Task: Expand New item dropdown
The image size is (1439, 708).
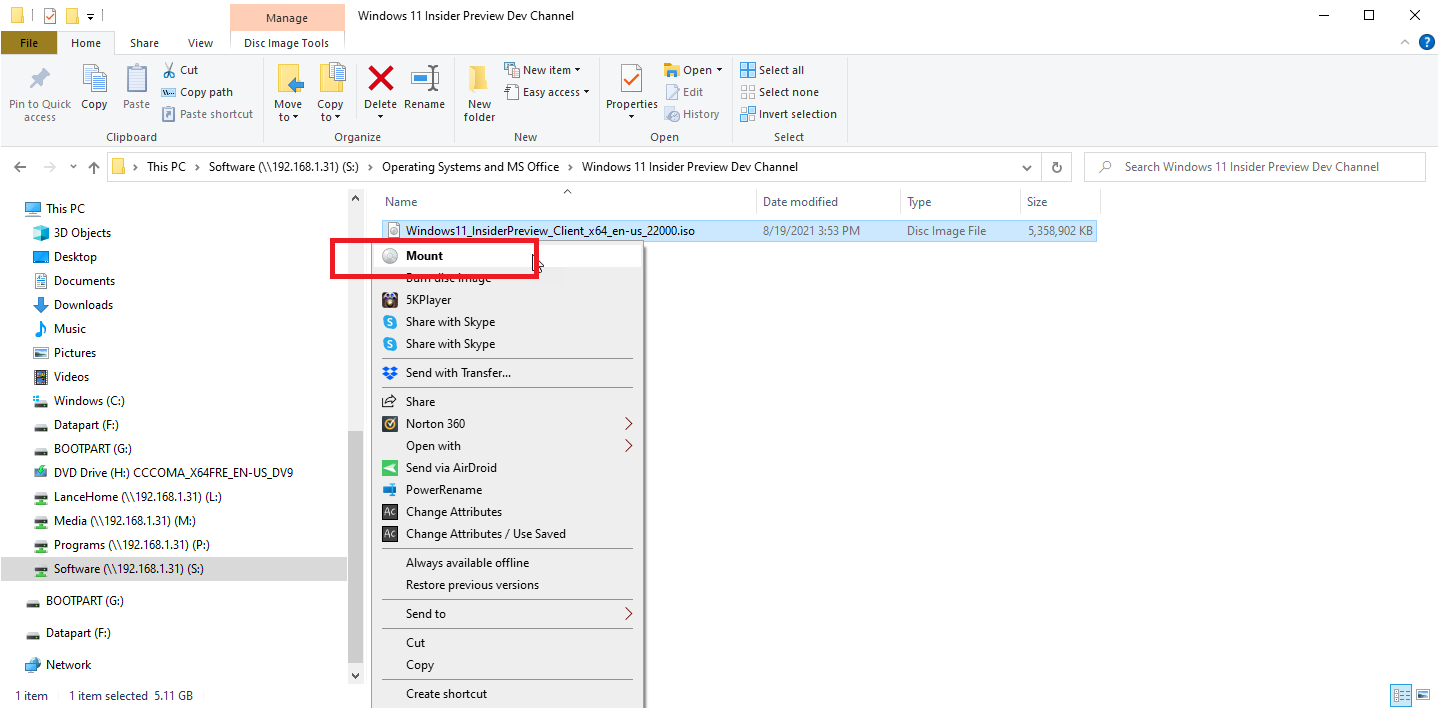Action: click(577, 70)
